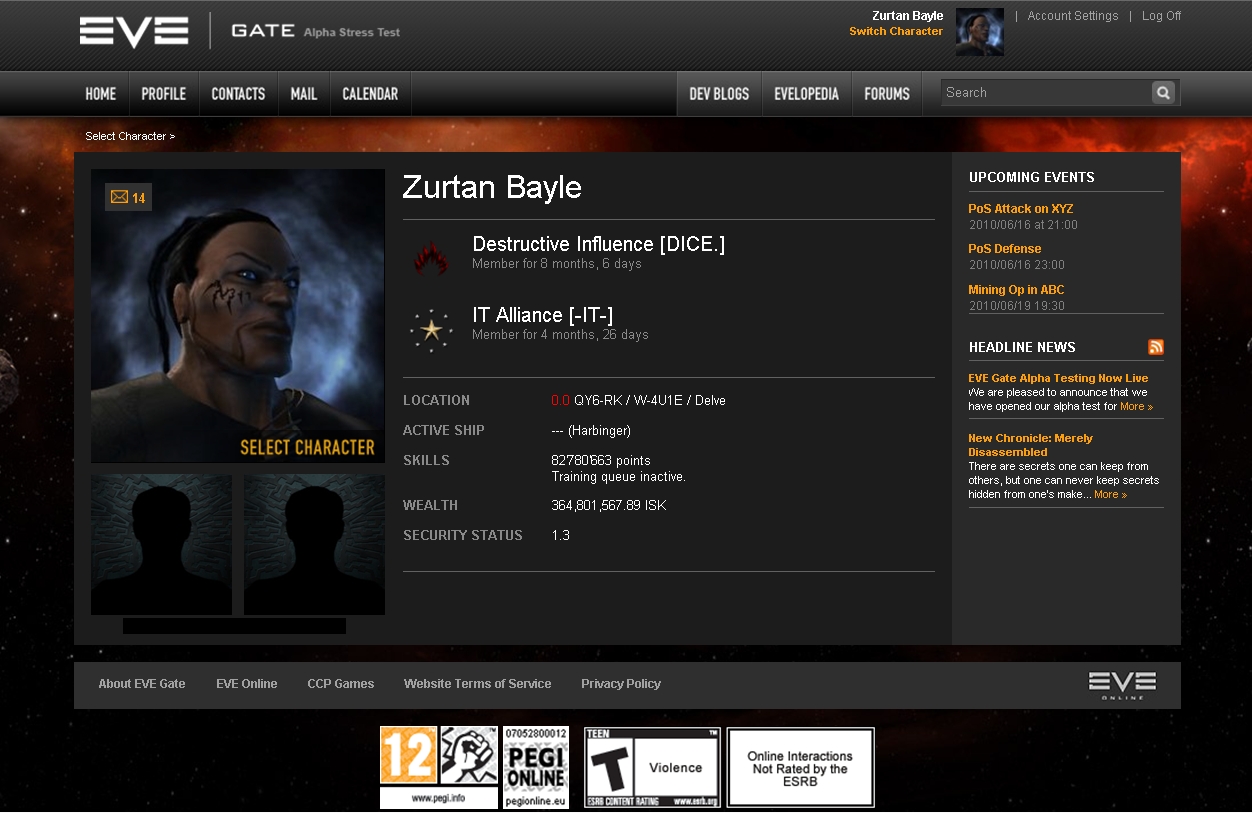Open the Privacy Policy

click(x=621, y=684)
